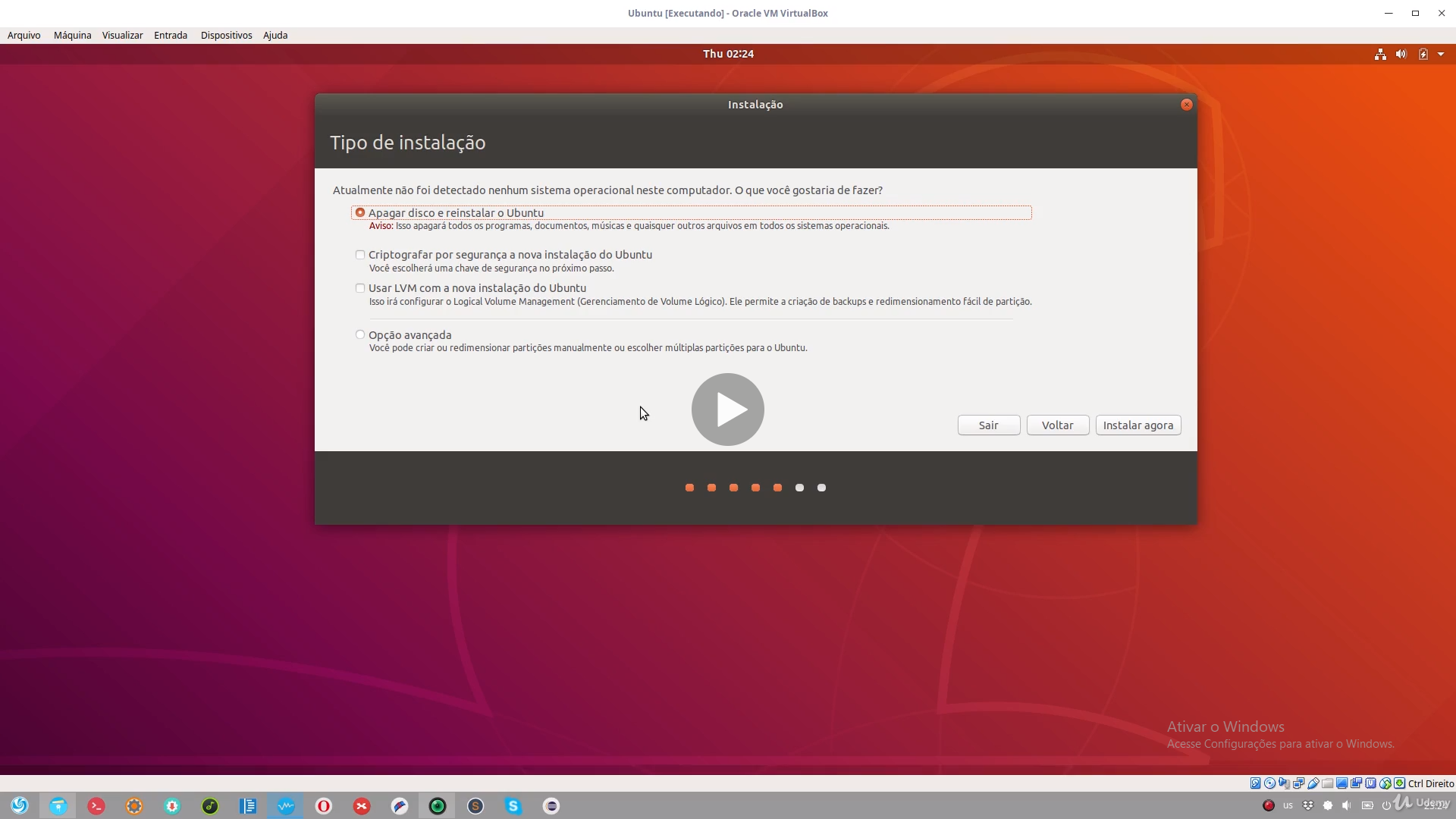Click VirtualBox audio status icon
This screenshot has width=1456, height=819.
point(1284,783)
